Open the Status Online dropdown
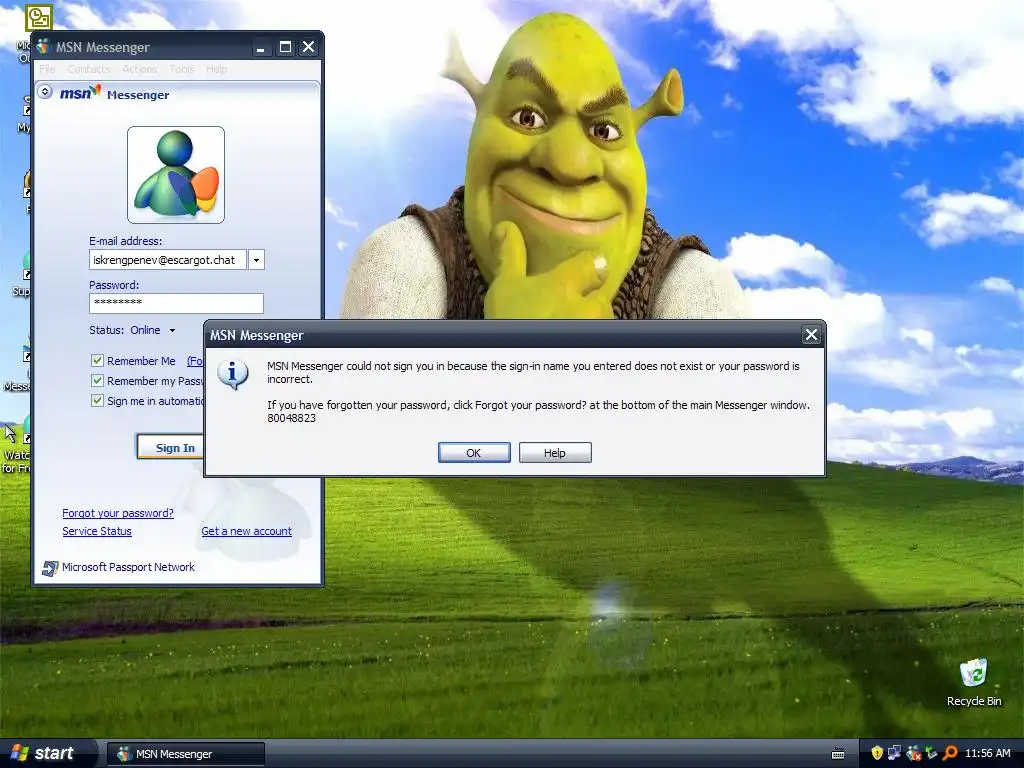The height and width of the screenshot is (768, 1024). coord(172,330)
